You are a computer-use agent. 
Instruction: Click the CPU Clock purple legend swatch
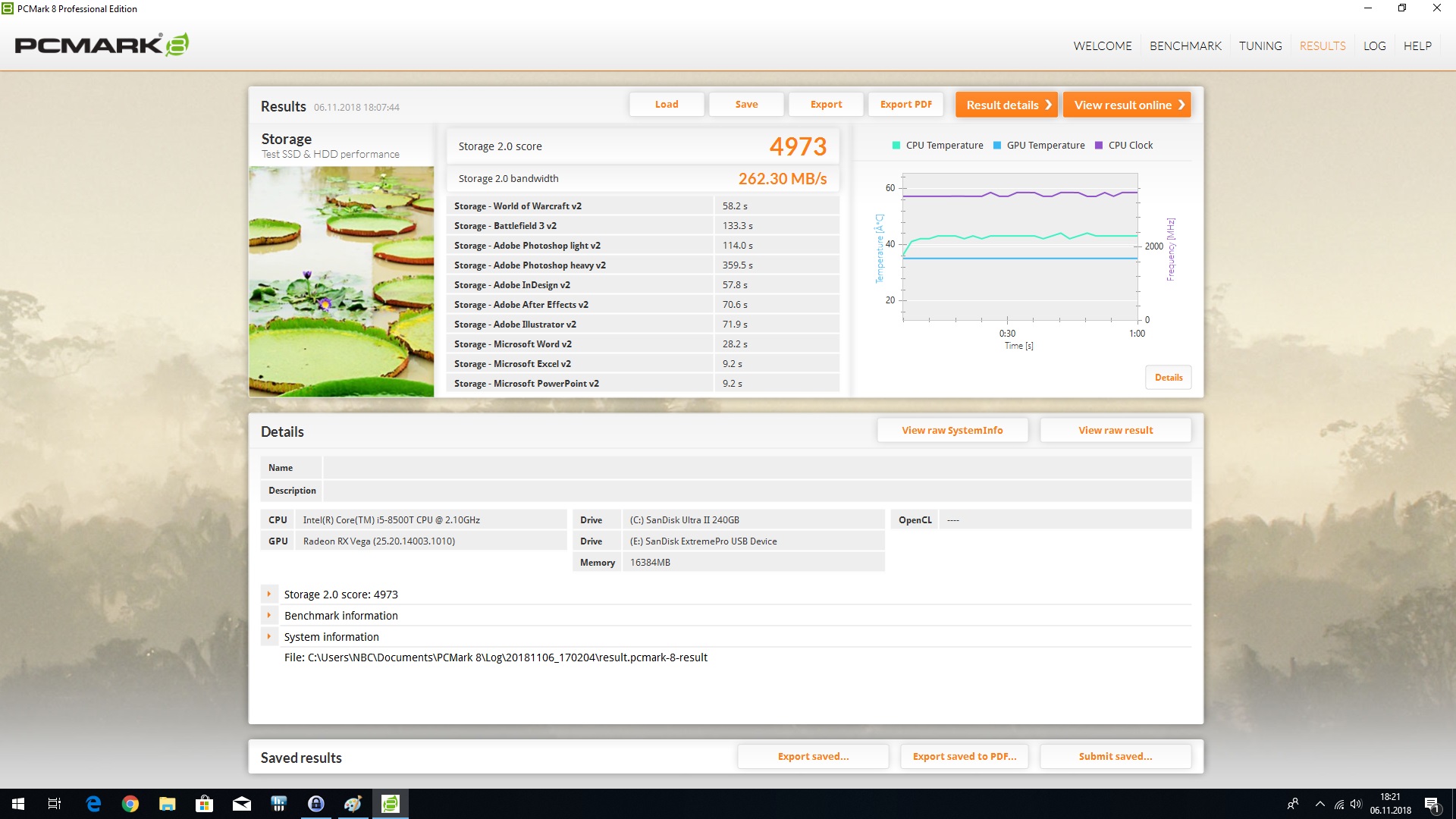tap(1099, 146)
